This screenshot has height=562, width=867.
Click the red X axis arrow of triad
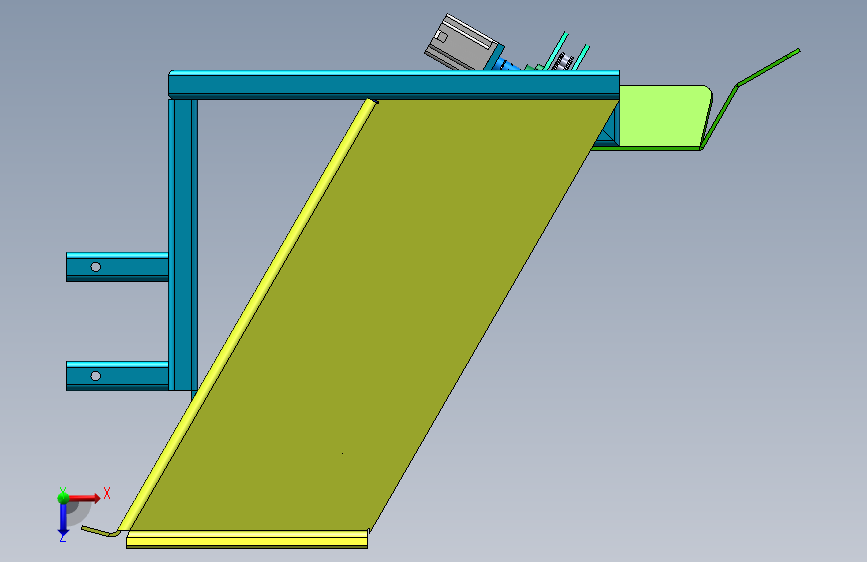(x=85, y=498)
